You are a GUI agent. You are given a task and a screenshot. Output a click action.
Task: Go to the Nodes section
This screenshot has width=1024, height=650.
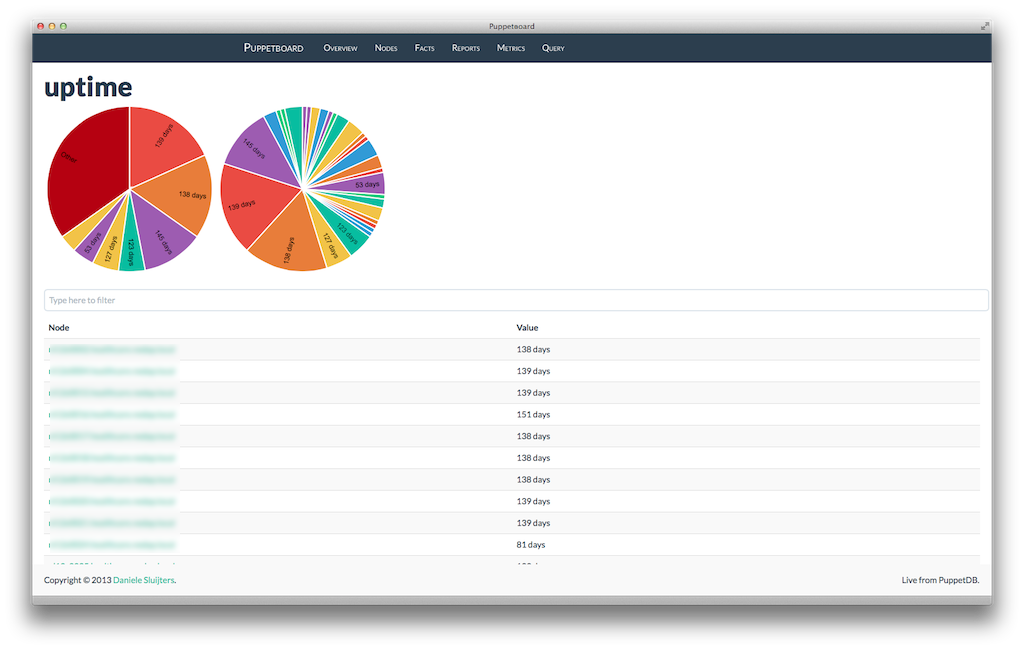pos(386,48)
